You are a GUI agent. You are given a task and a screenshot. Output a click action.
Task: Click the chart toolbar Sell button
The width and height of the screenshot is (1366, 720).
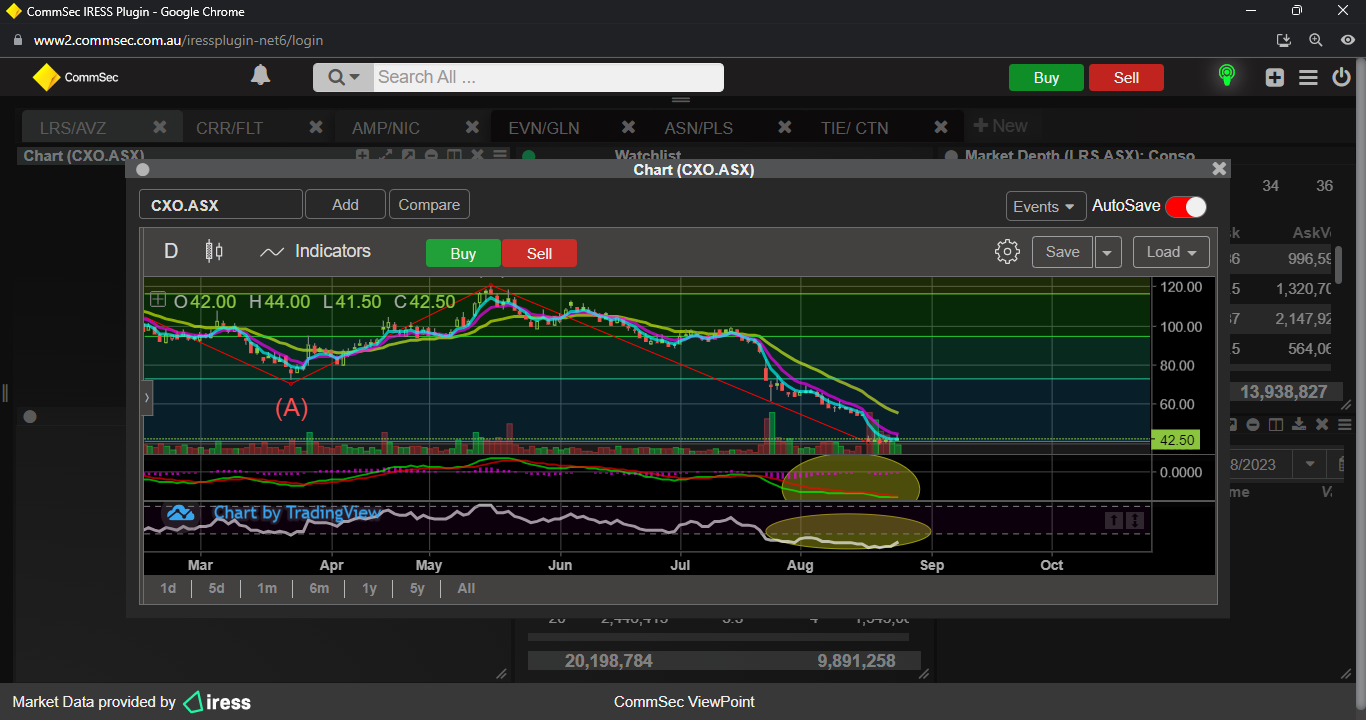(x=539, y=253)
